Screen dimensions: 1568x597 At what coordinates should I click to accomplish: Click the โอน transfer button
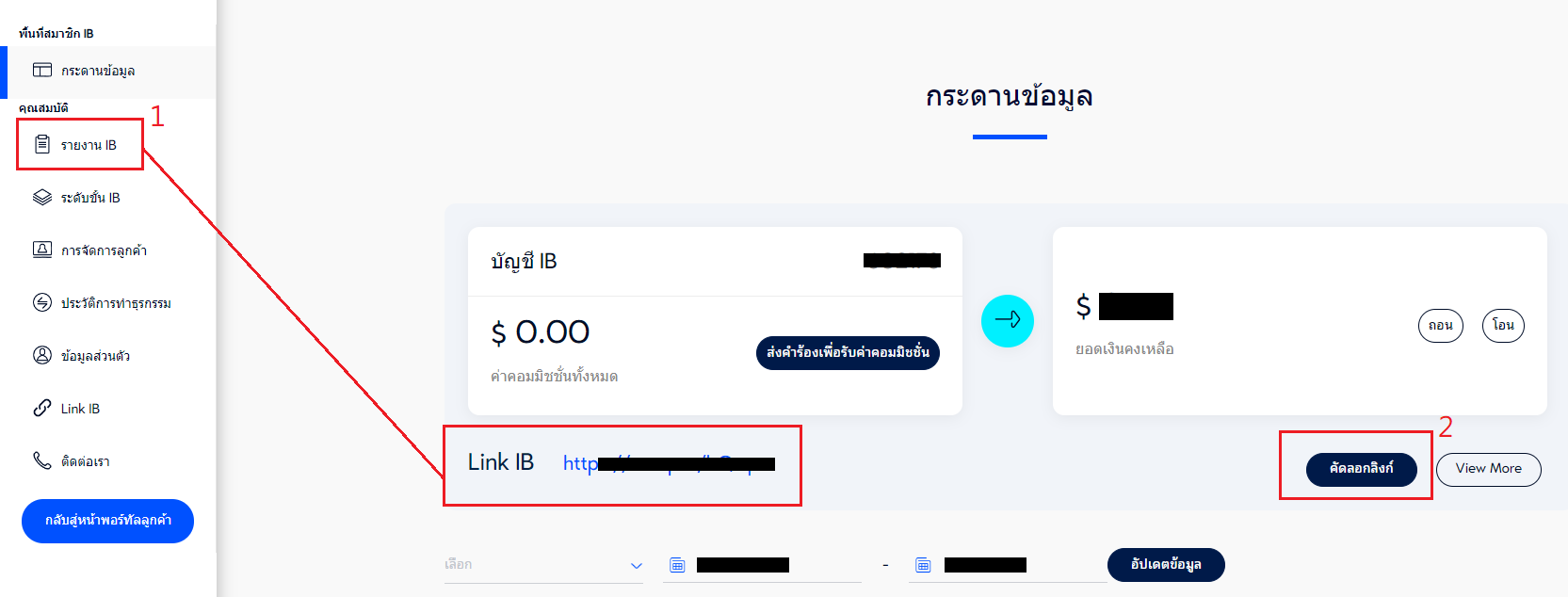click(x=1503, y=326)
